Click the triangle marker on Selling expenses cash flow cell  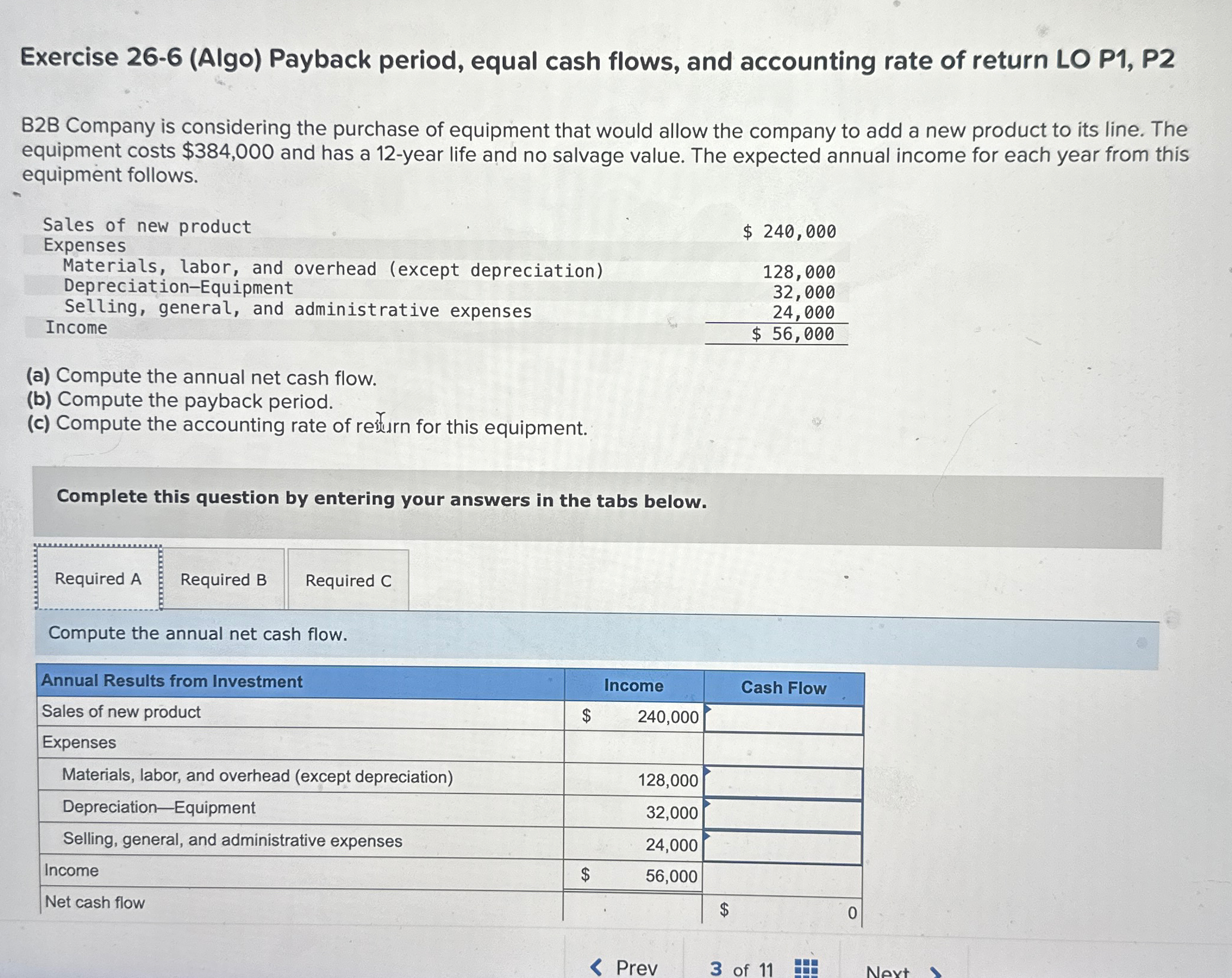pyautogui.click(x=708, y=835)
